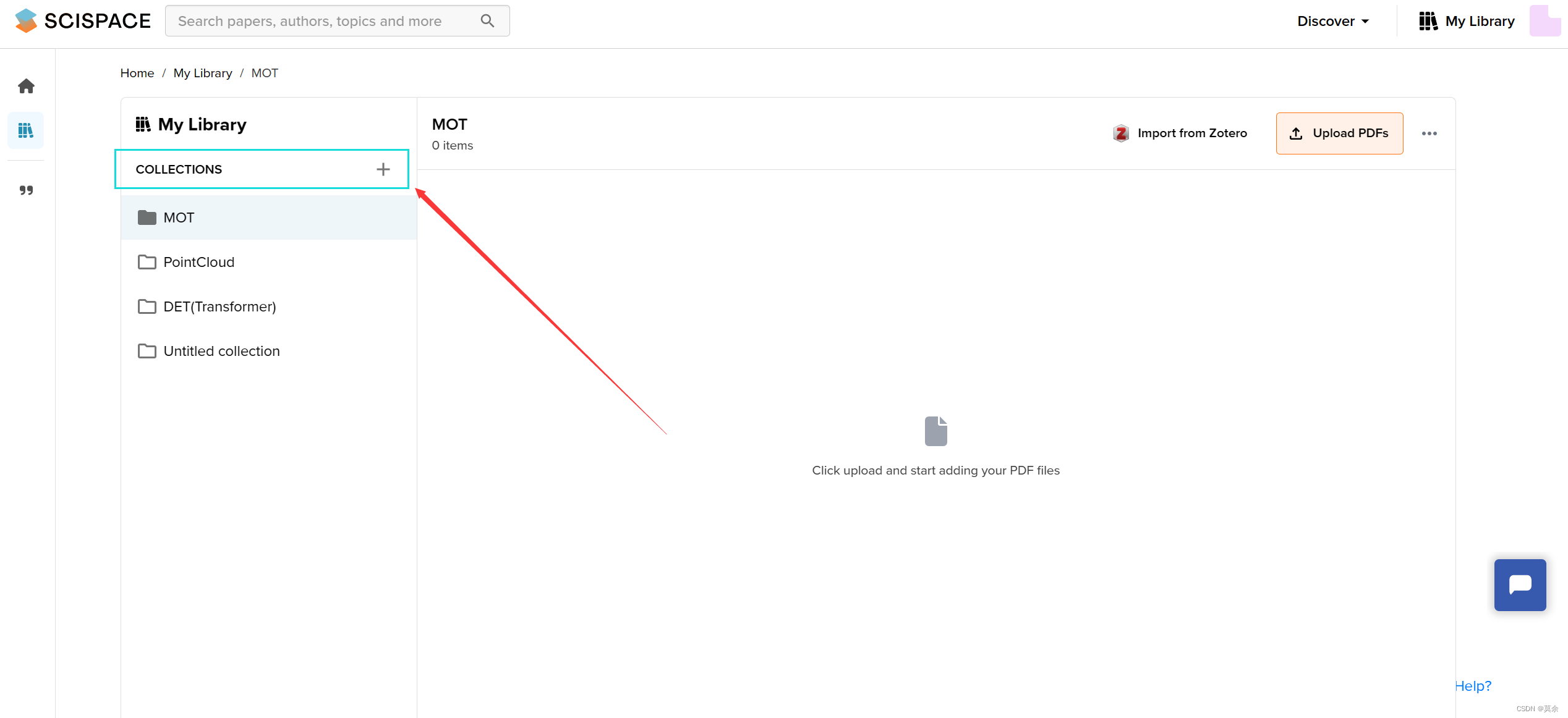Click Home breadcrumb link
This screenshot has width=1568, height=718.
click(x=137, y=73)
